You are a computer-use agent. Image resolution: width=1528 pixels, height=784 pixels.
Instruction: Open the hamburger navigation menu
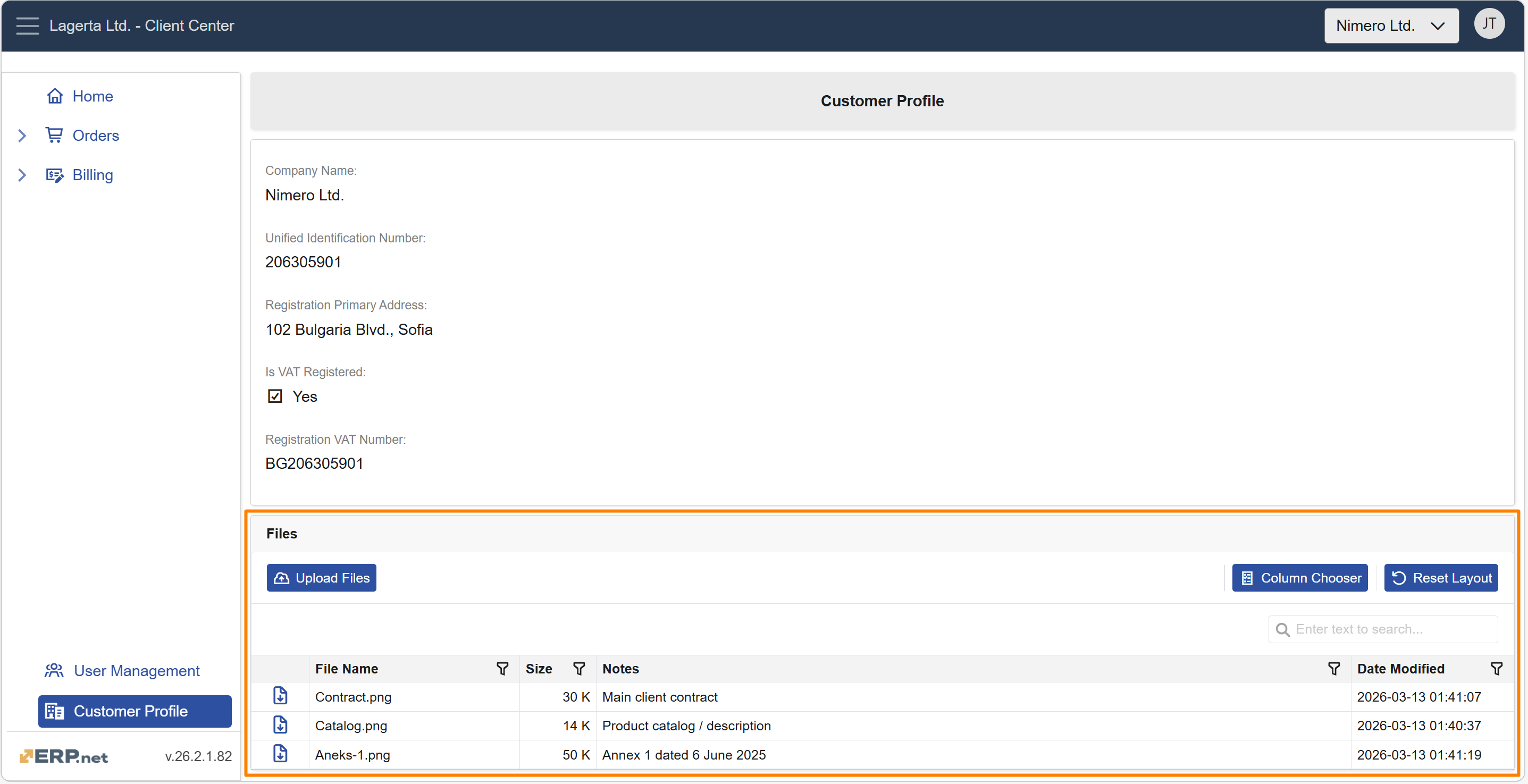click(27, 26)
